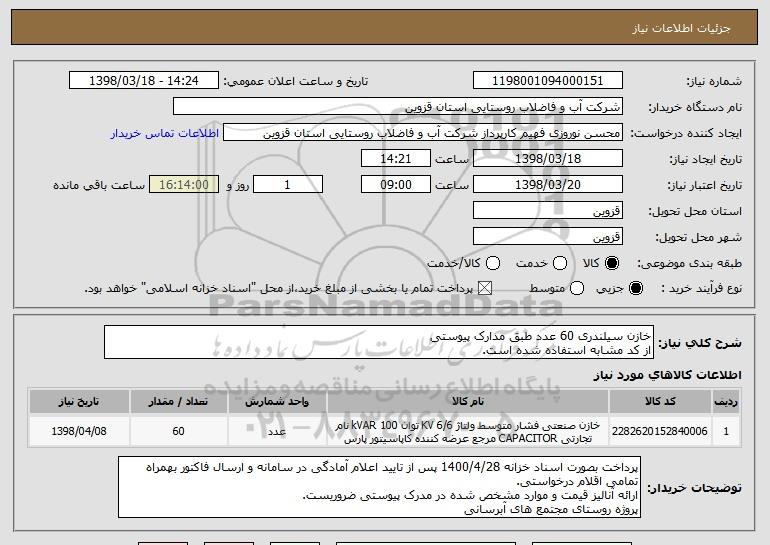Select the کالا radio button
Screen dimensions: 770x545
pyautogui.click(x=612, y=263)
